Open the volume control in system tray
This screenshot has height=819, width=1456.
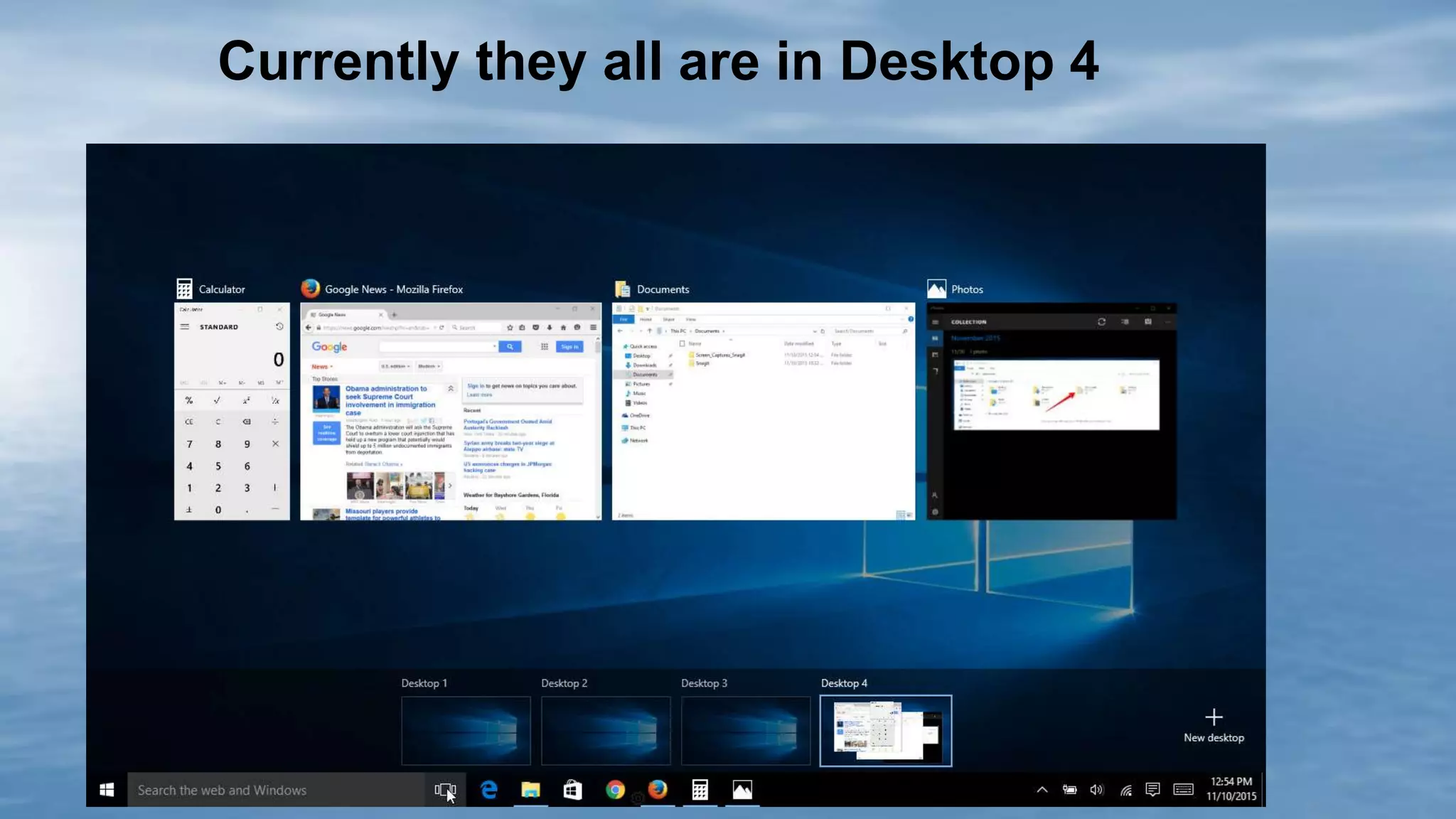pos(1097,790)
